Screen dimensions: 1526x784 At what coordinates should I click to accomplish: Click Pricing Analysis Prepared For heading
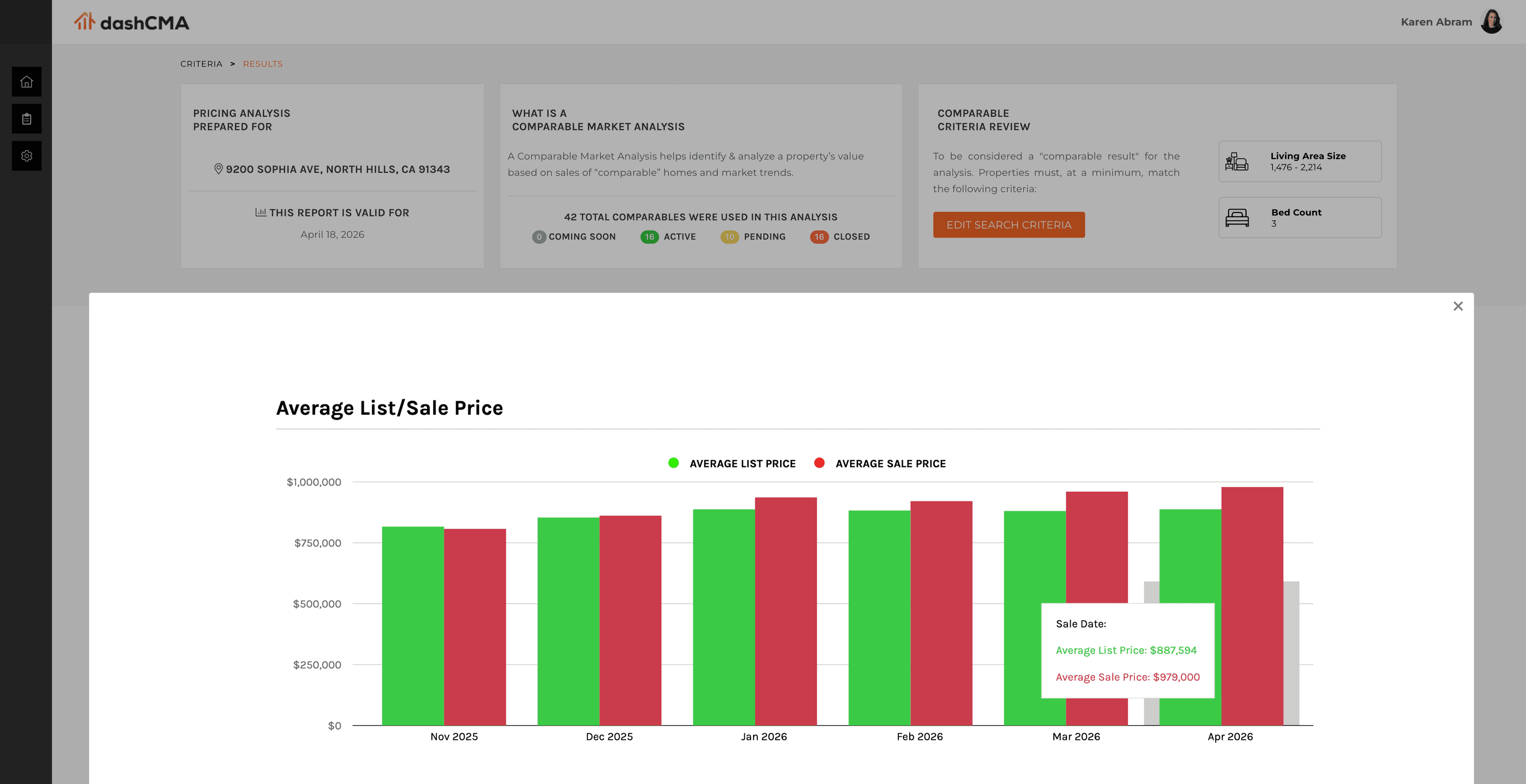242,120
